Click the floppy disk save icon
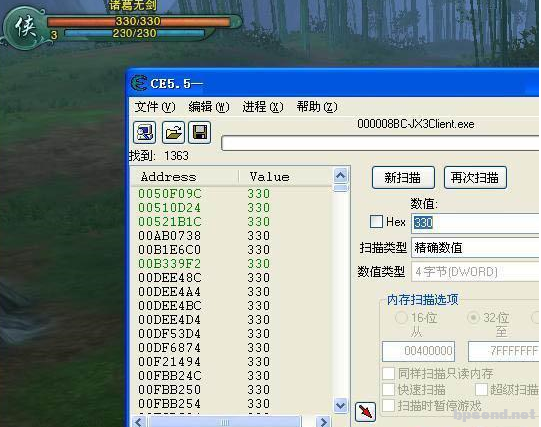The width and height of the screenshot is (541, 427). click(x=199, y=132)
